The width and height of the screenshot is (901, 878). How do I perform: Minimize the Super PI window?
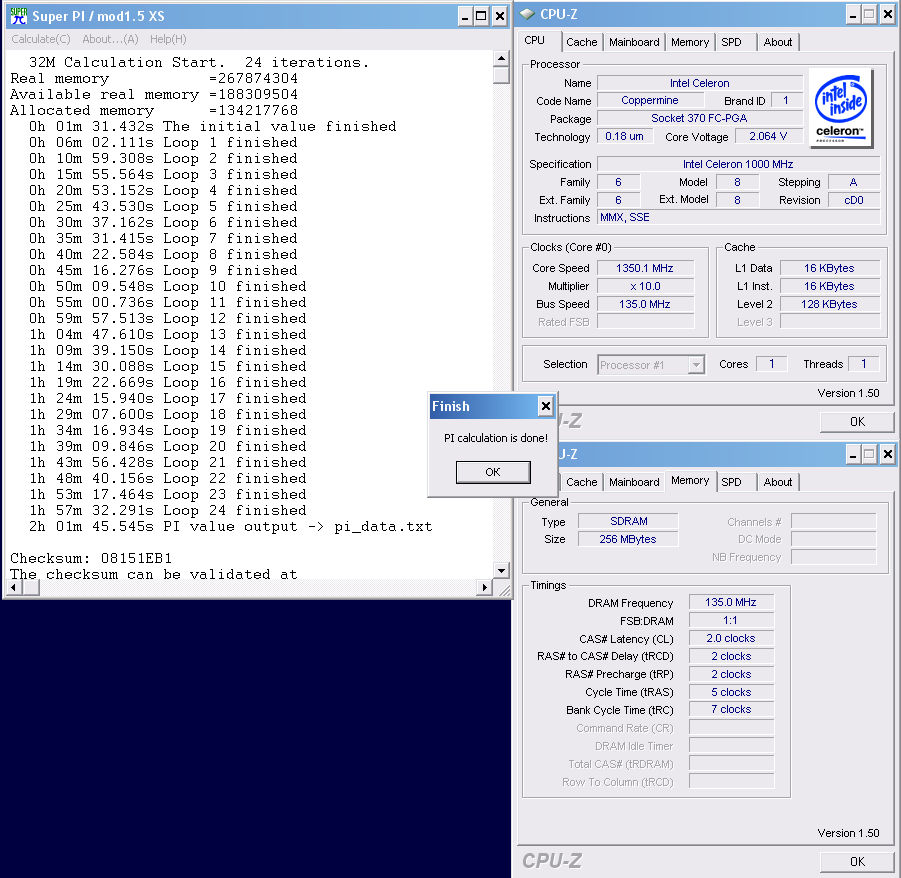click(x=465, y=16)
